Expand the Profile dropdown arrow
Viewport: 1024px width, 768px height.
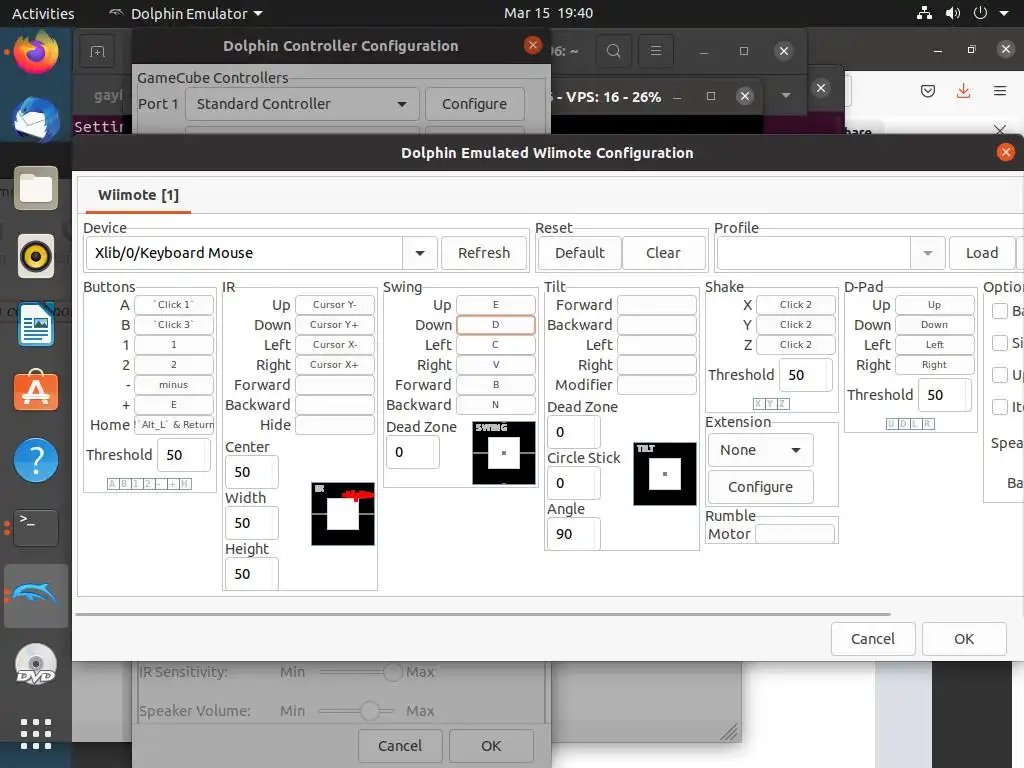(927, 253)
